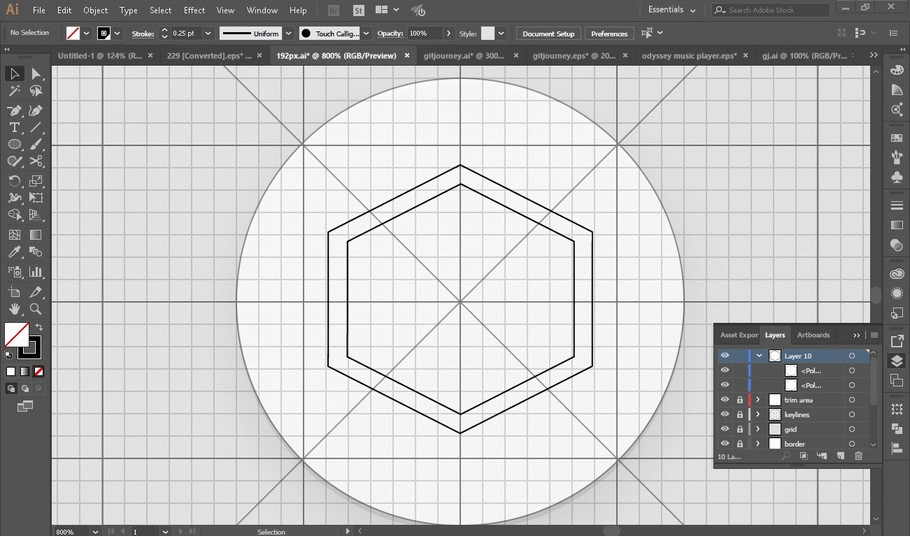Choose the Scissors tool
Viewport: 910px width, 537px height.
point(36,161)
